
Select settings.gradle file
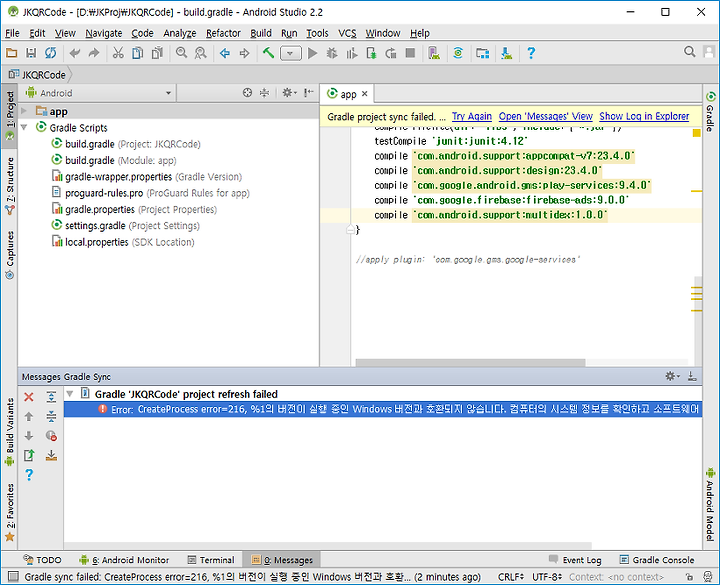click(125, 225)
